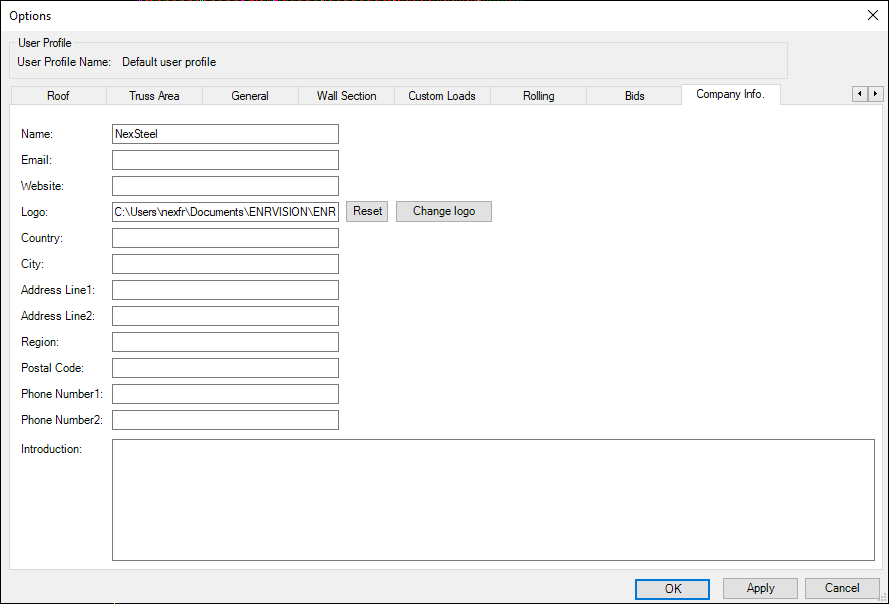Switch to the Roof tab
Image resolution: width=889 pixels, height=604 pixels.
(58, 96)
